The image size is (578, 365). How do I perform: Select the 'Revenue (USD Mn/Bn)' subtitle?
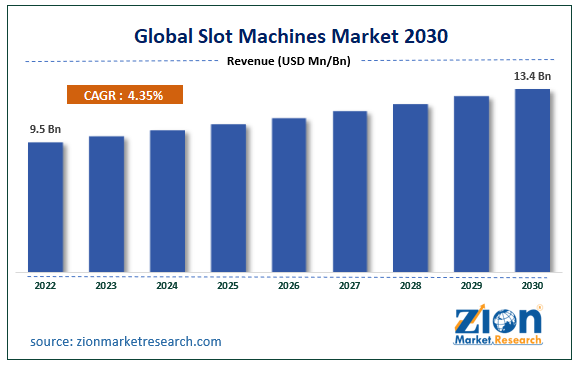[289, 61]
